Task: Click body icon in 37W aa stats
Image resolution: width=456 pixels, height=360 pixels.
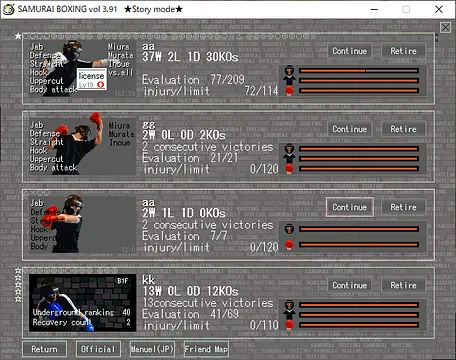Action: click(289, 81)
